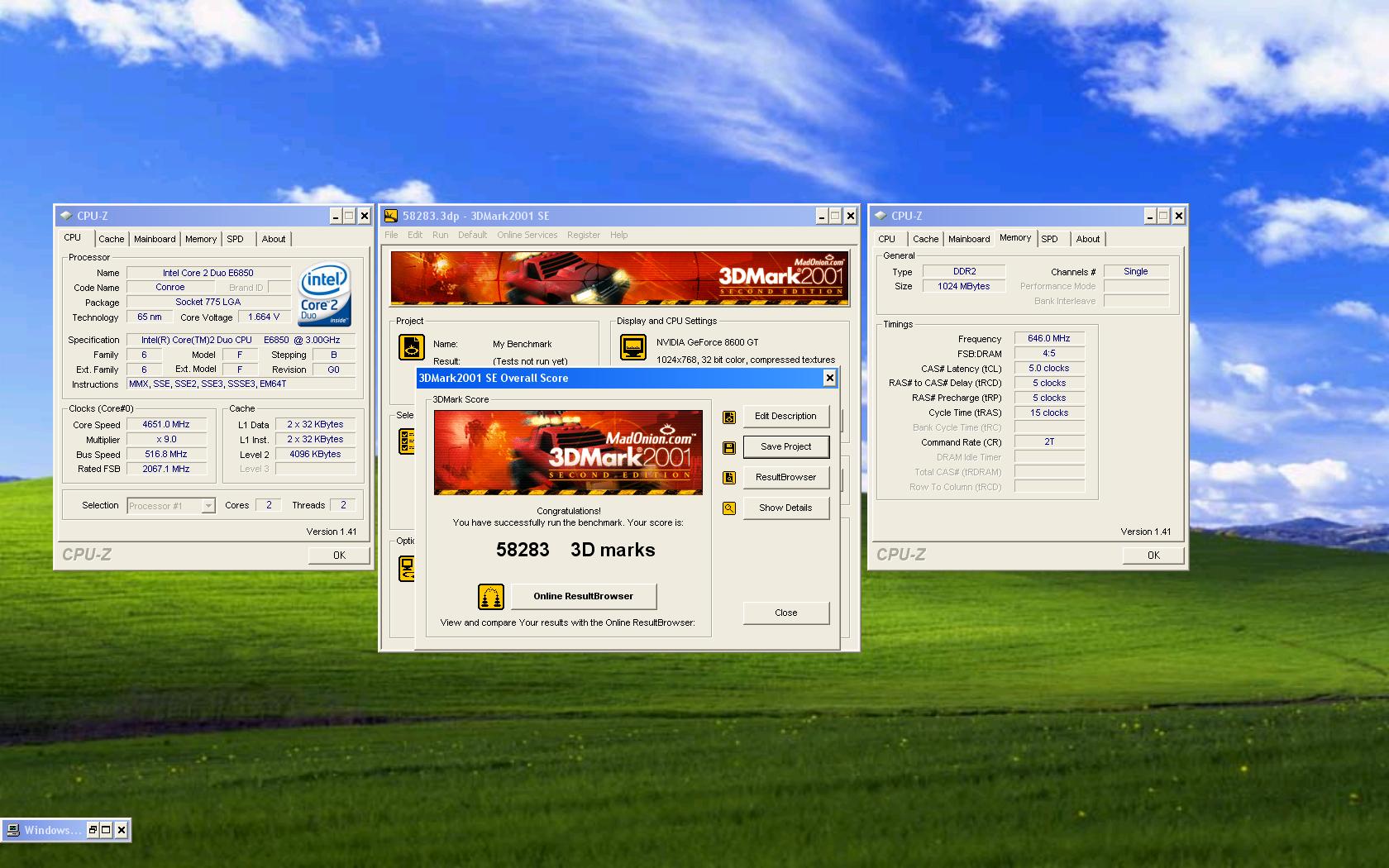
Task: Click the Show Details magnifier icon
Action: coord(729,508)
